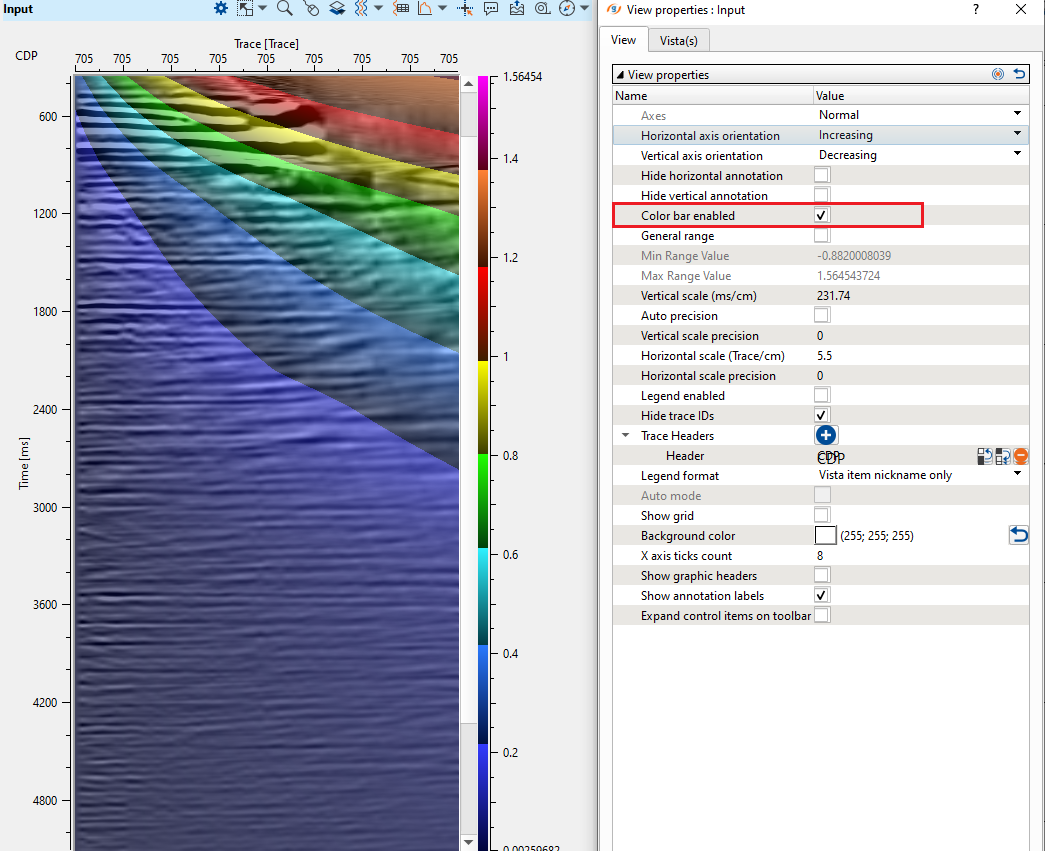Click the comment bubble annotation icon
Screen dimensions: 1045x851
click(x=491, y=8)
